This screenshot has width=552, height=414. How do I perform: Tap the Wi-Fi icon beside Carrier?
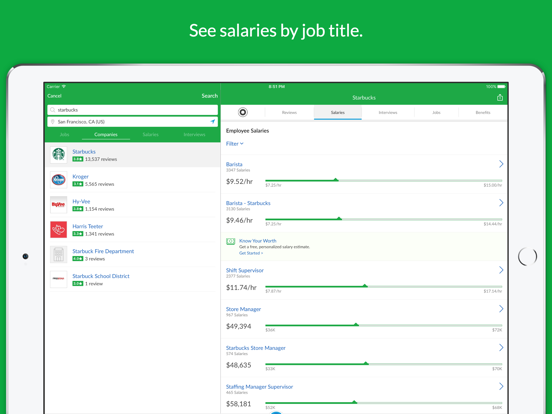click(64, 86)
